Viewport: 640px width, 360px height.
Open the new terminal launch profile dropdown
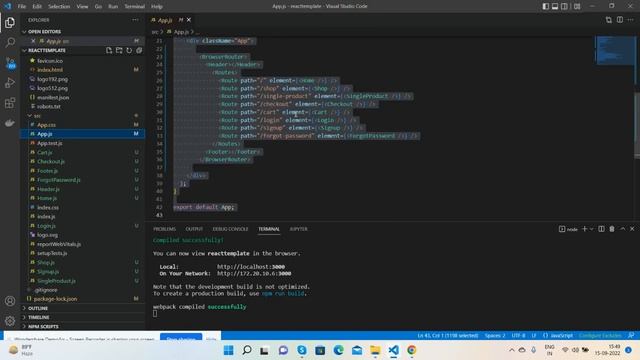coord(591,229)
